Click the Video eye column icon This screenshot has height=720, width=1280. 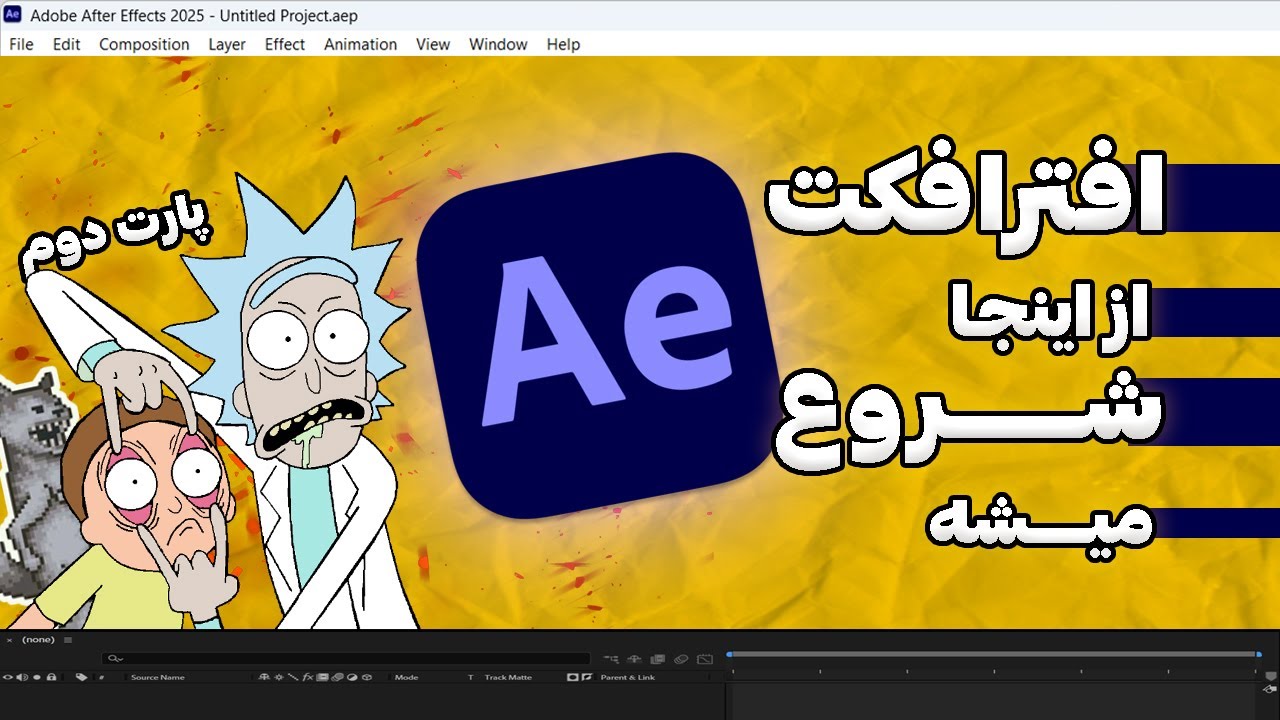pyautogui.click(x=8, y=677)
